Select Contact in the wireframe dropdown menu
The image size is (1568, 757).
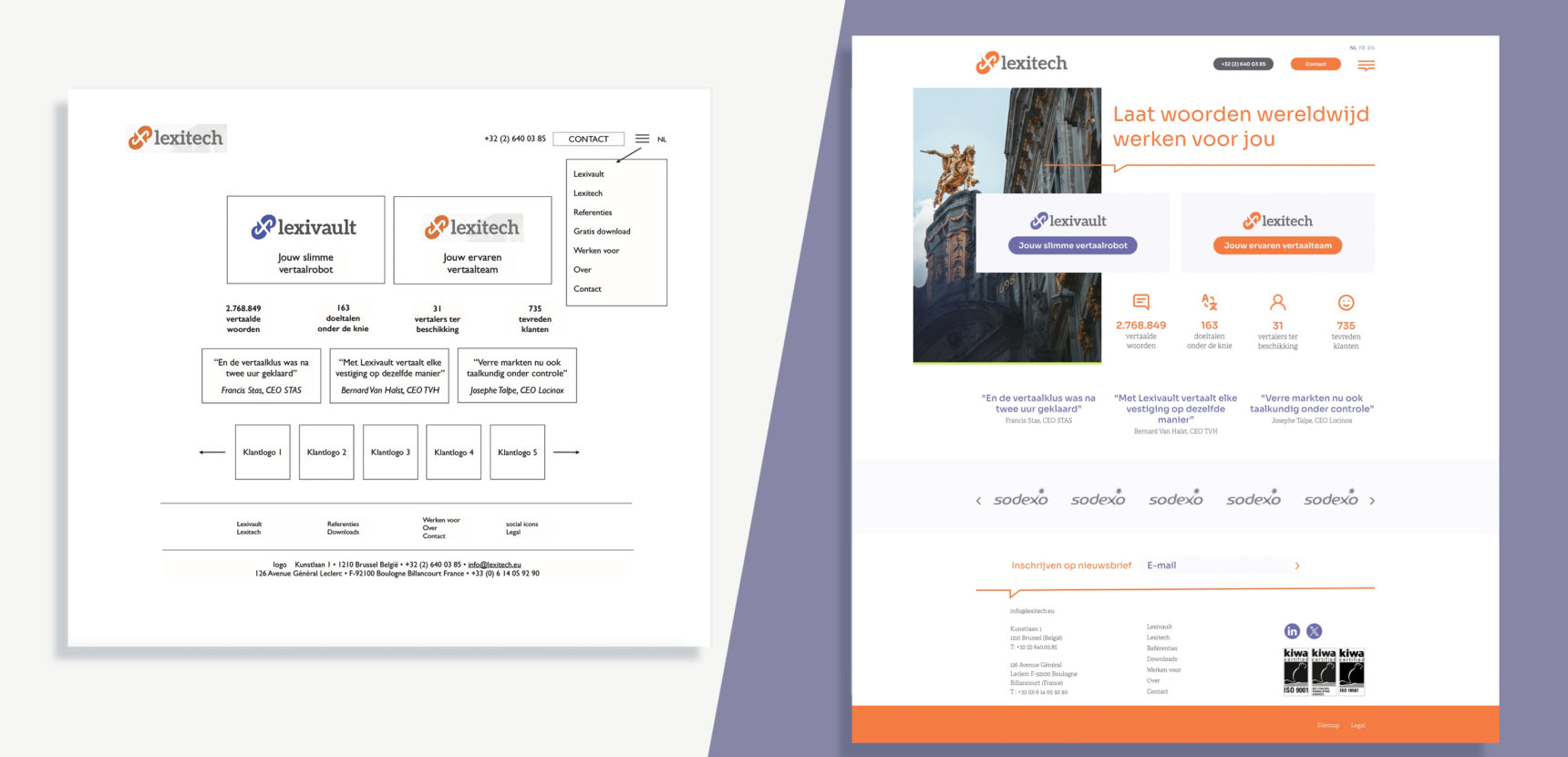(x=587, y=289)
